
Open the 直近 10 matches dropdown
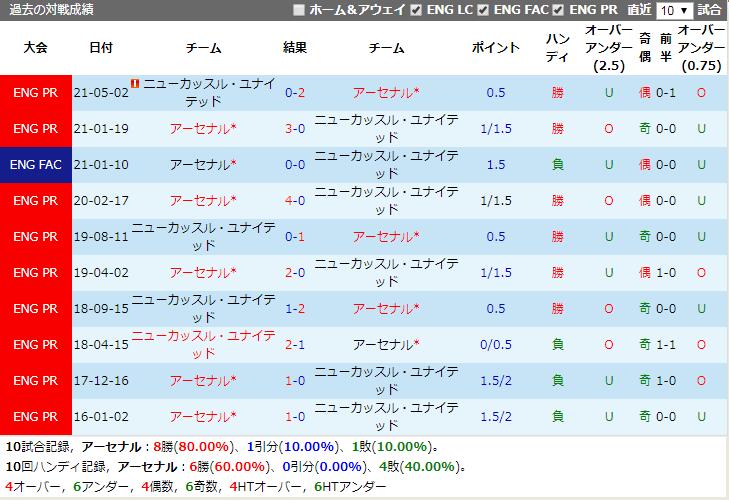pyautogui.click(x=675, y=10)
